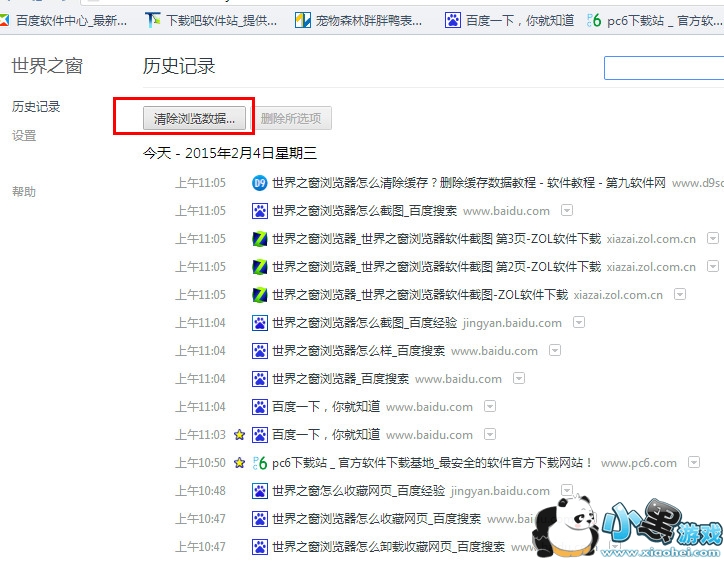Click ZOL favicon of 第3页 entry
Viewport: 724px width, 561px height.
click(x=259, y=239)
